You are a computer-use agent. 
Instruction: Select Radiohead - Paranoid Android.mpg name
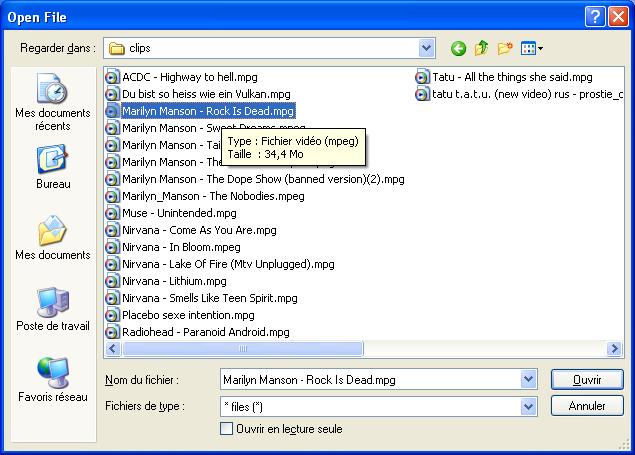[206, 332]
